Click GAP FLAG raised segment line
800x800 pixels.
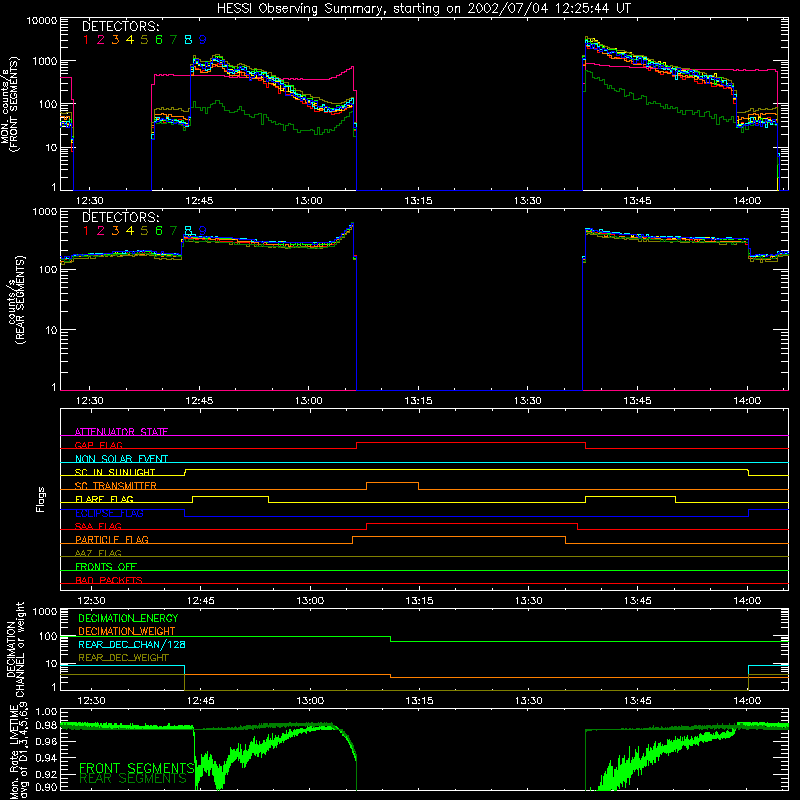point(471,443)
